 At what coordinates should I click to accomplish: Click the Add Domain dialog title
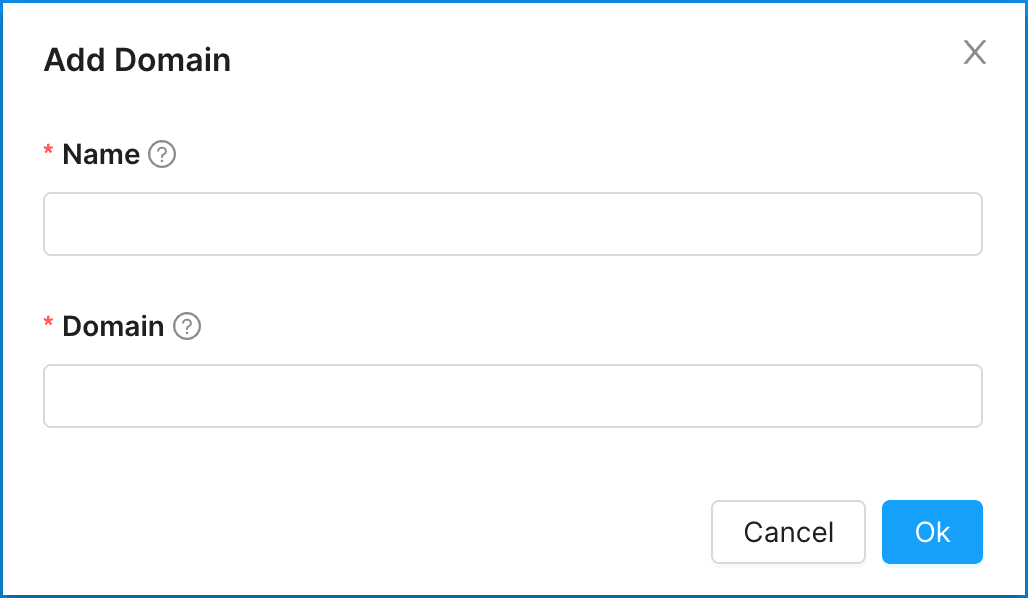[137, 61]
